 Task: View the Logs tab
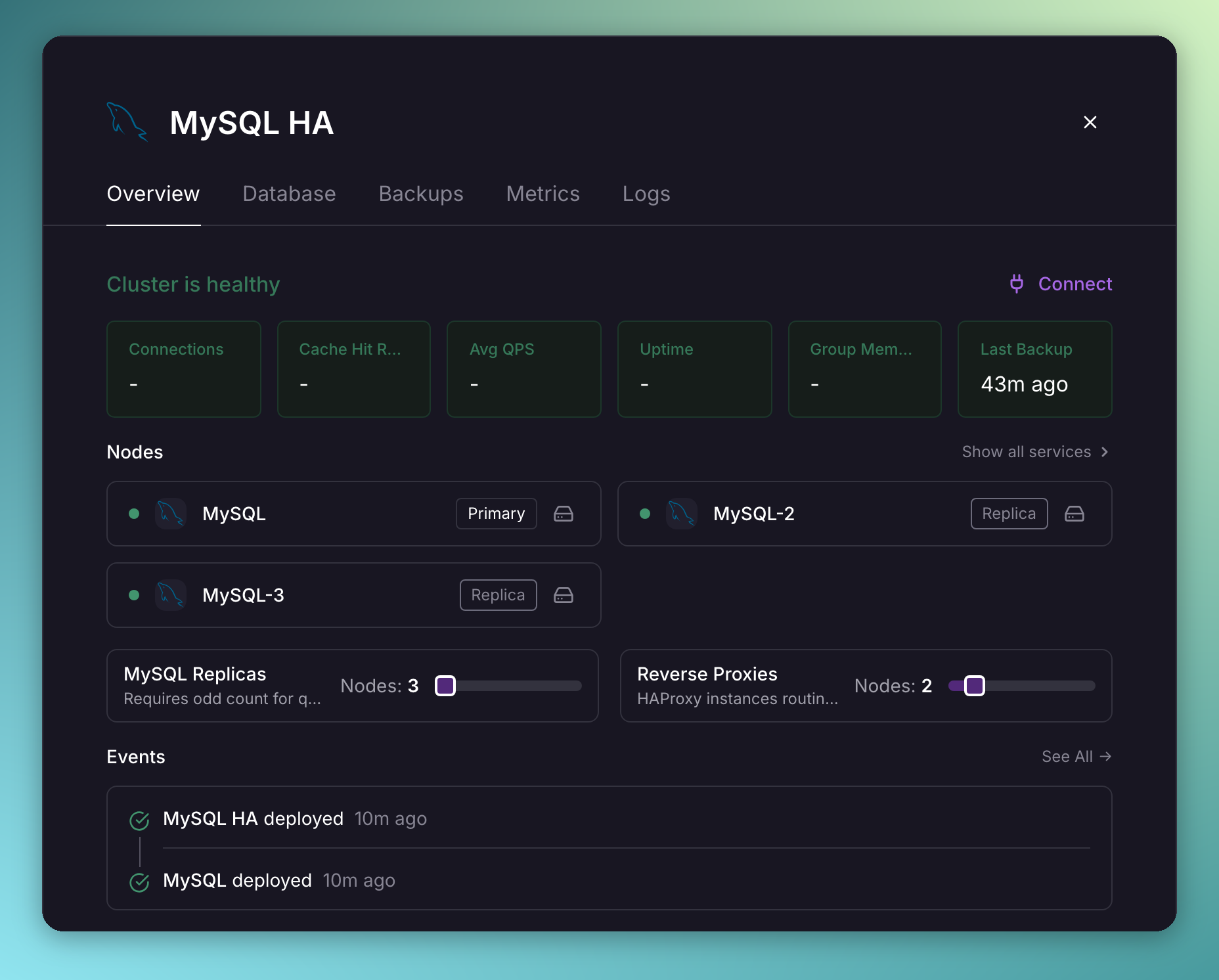(646, 194)
